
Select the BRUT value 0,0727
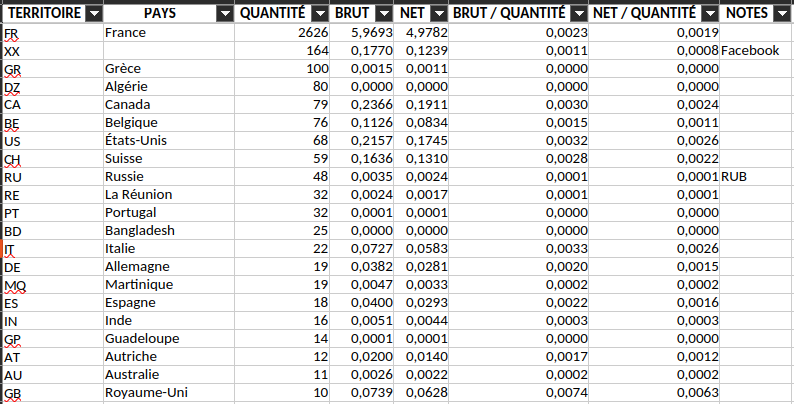tap(362, 249)
